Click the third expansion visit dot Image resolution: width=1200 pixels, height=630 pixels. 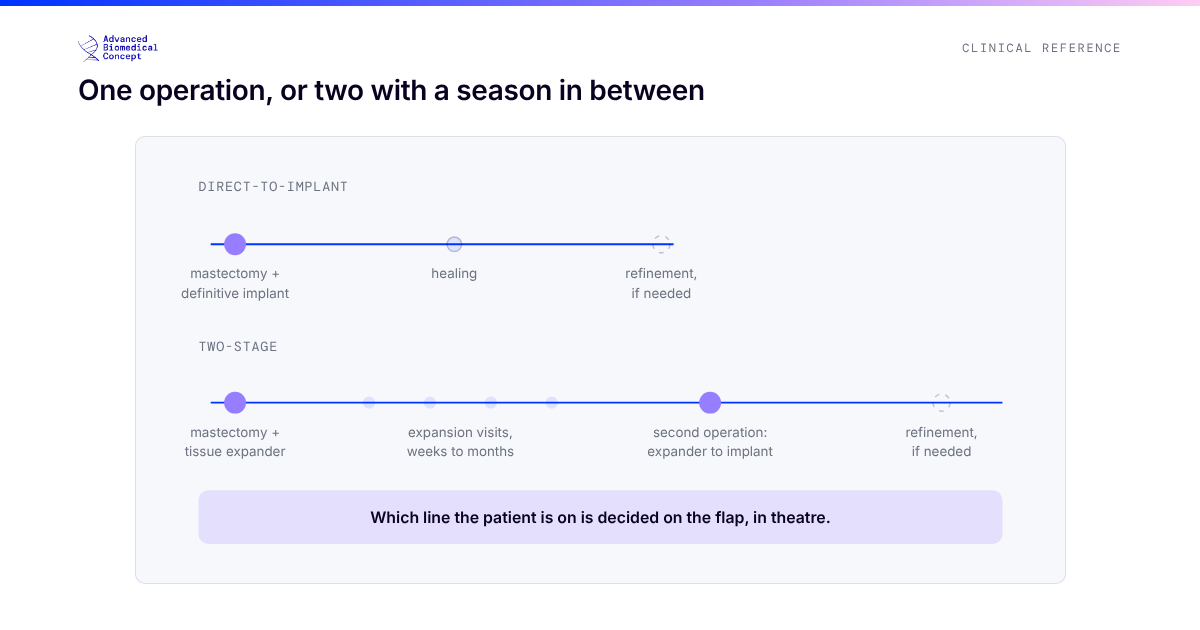coord(491,403)
